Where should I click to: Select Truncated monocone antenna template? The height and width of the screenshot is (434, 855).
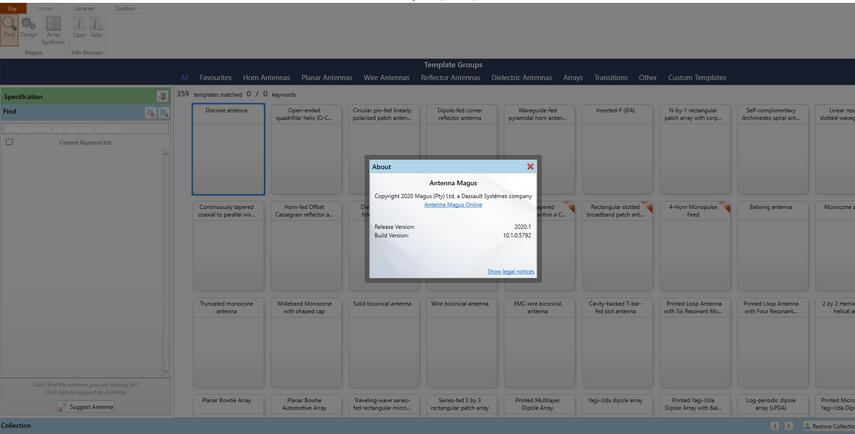click(x=228, y=342)
